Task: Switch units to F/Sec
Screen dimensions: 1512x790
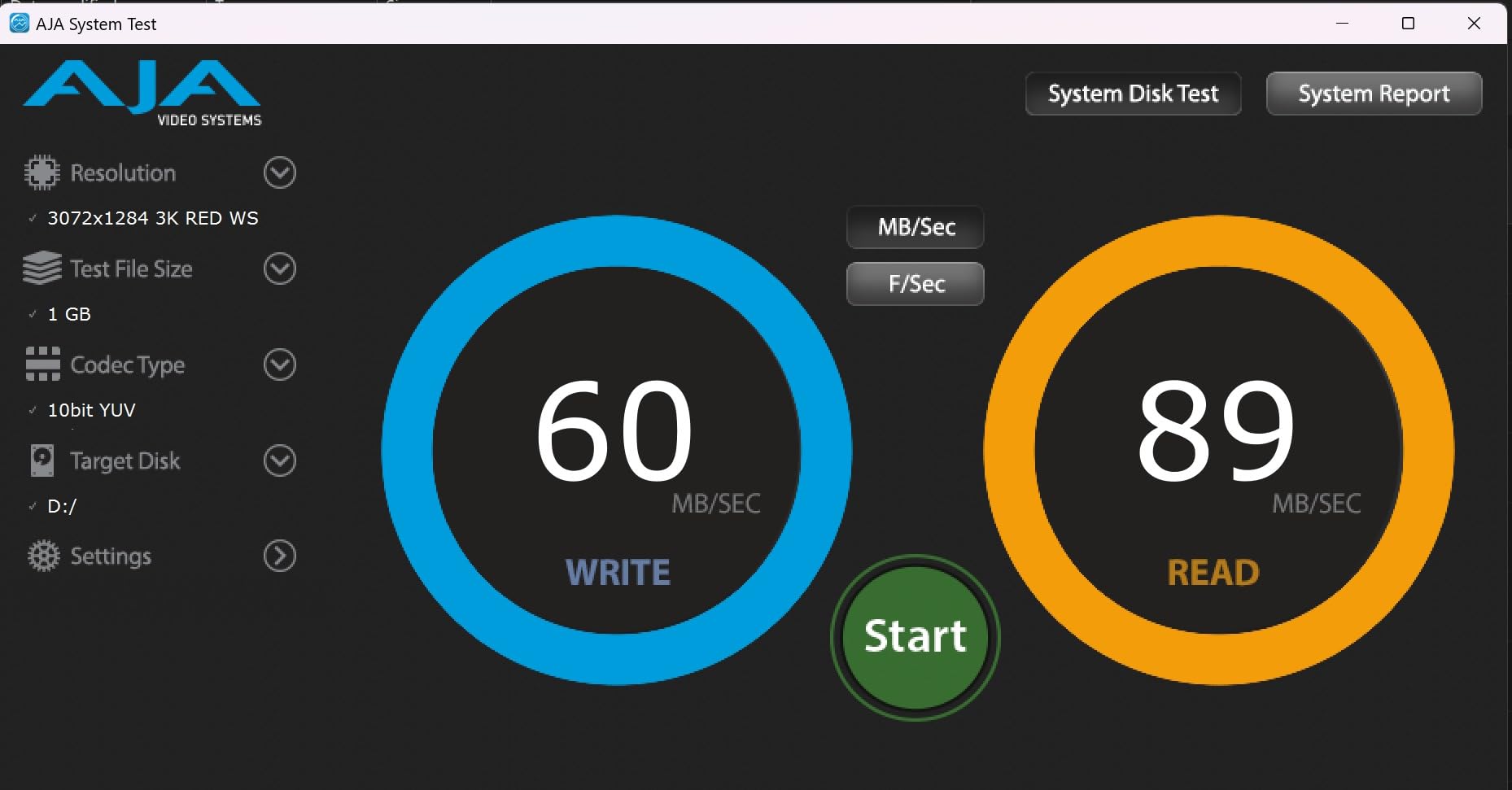Action: (916, 284)
